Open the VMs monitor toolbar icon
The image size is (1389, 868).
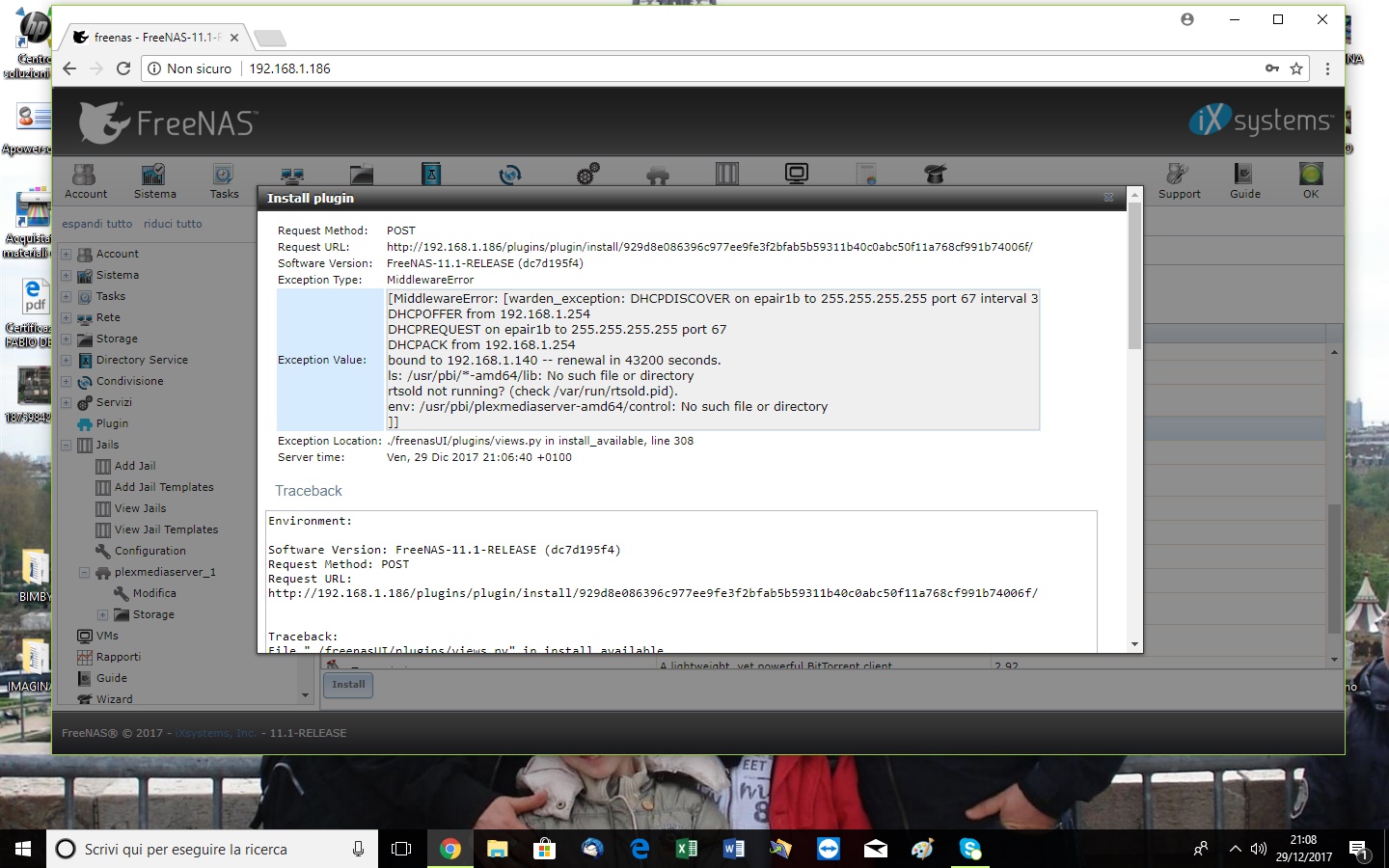[x=797, y=174]
